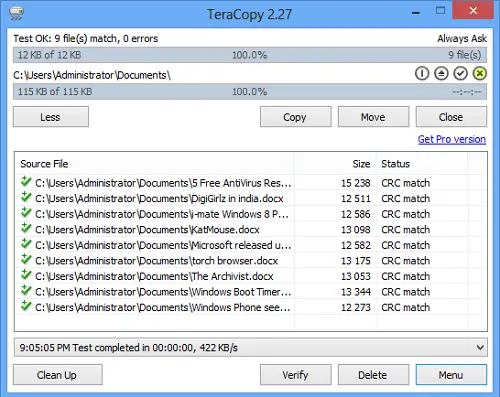The height and width of the screenshot is (397, 500).
Task: Select The Archivist.docx file path
Action: pos(154,276)
